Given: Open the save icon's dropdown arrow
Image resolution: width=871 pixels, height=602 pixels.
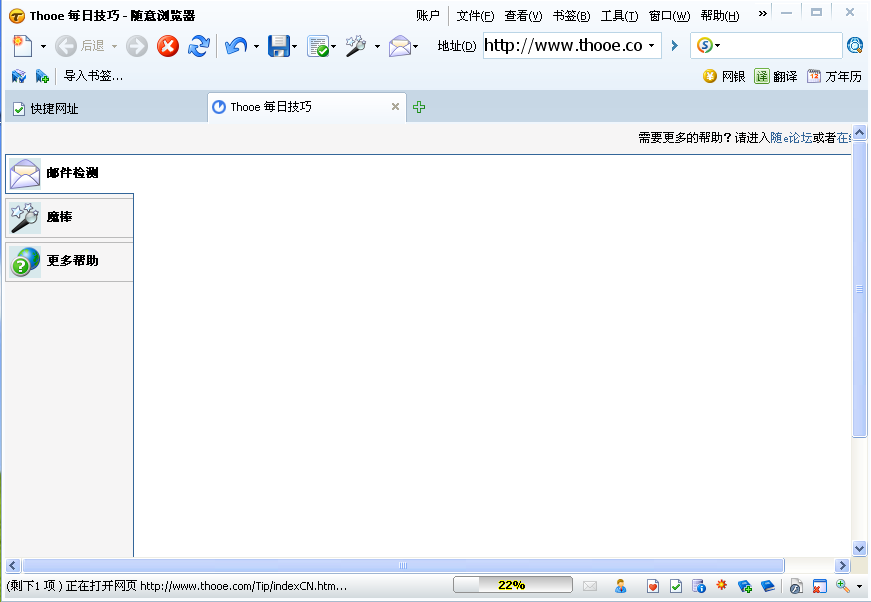Looking at the screenshot, I should click(294, 47).
